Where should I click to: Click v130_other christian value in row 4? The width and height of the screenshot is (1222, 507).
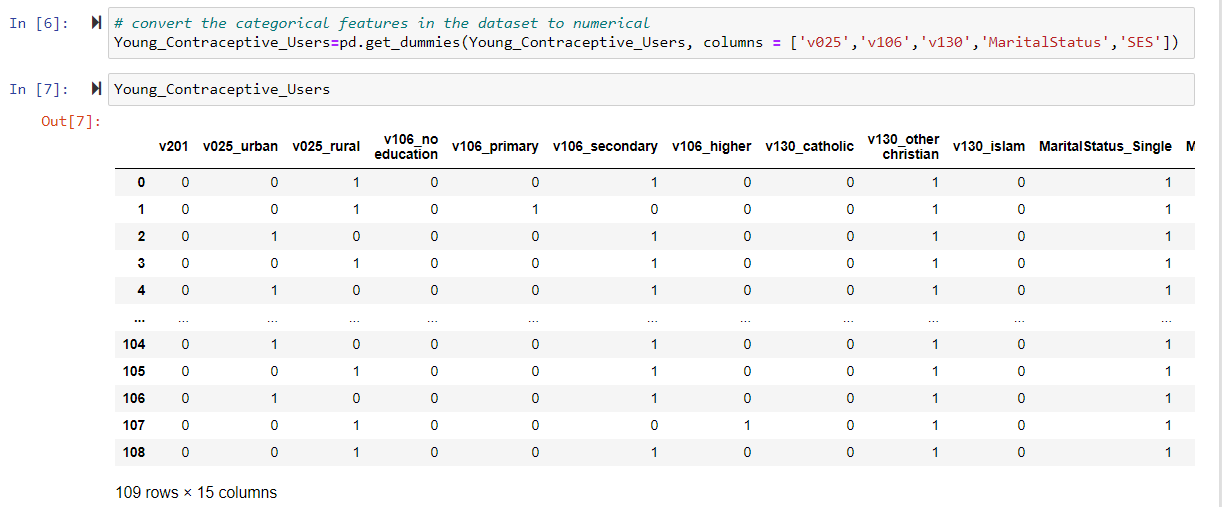tap(935, 291)
